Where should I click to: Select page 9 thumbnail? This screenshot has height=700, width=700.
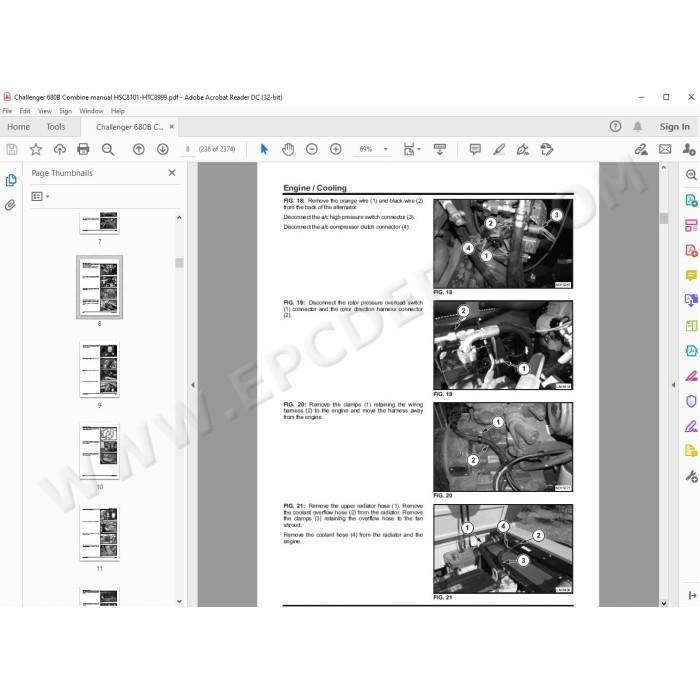point(99,369)
